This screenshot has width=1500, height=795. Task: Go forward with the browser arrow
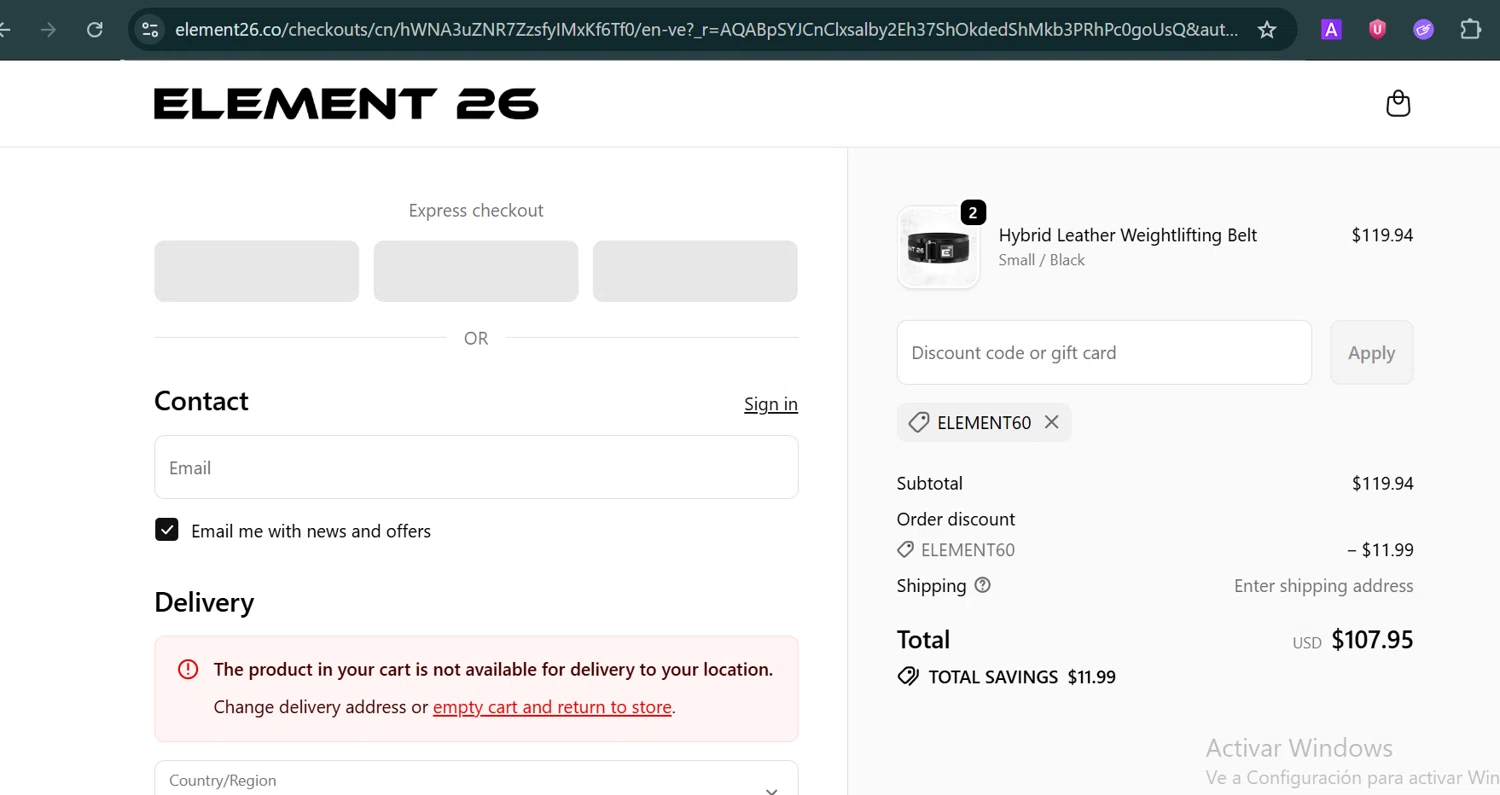click(x=48, y=29)
